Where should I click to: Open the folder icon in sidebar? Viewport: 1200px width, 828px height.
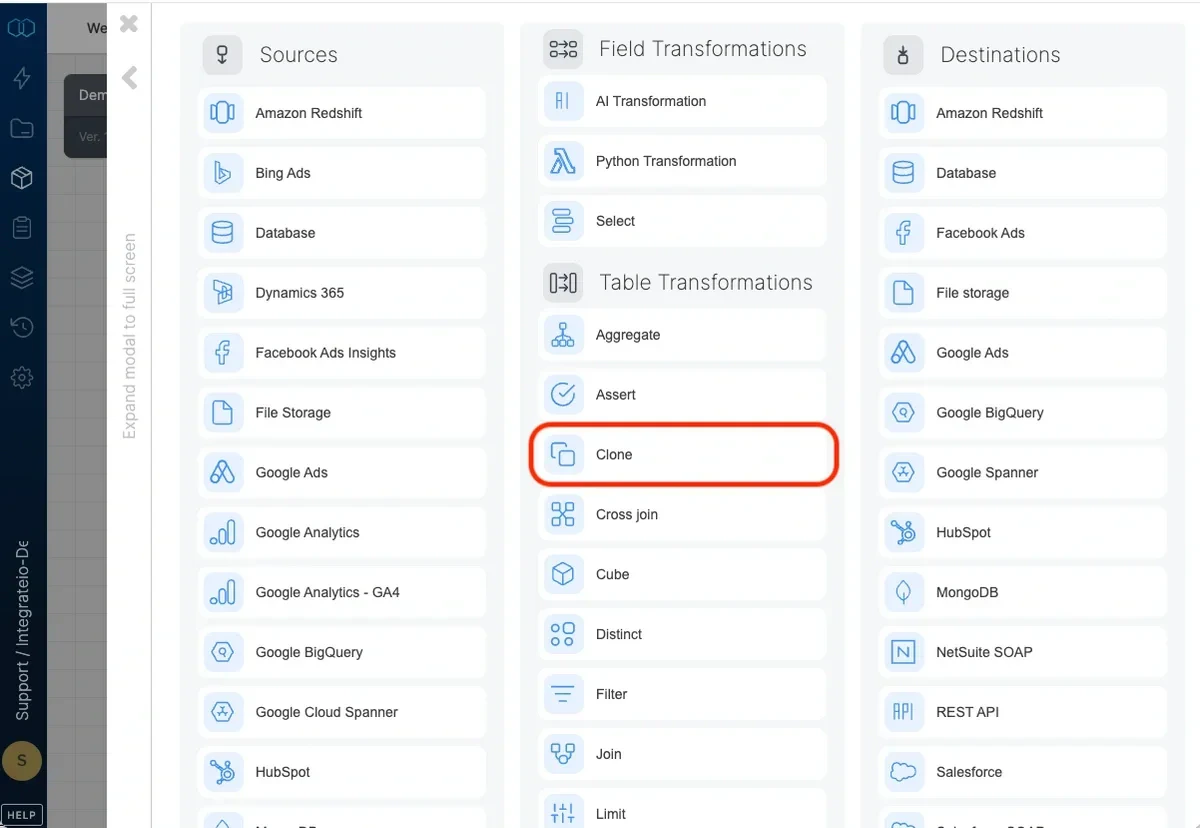(22, 128)
